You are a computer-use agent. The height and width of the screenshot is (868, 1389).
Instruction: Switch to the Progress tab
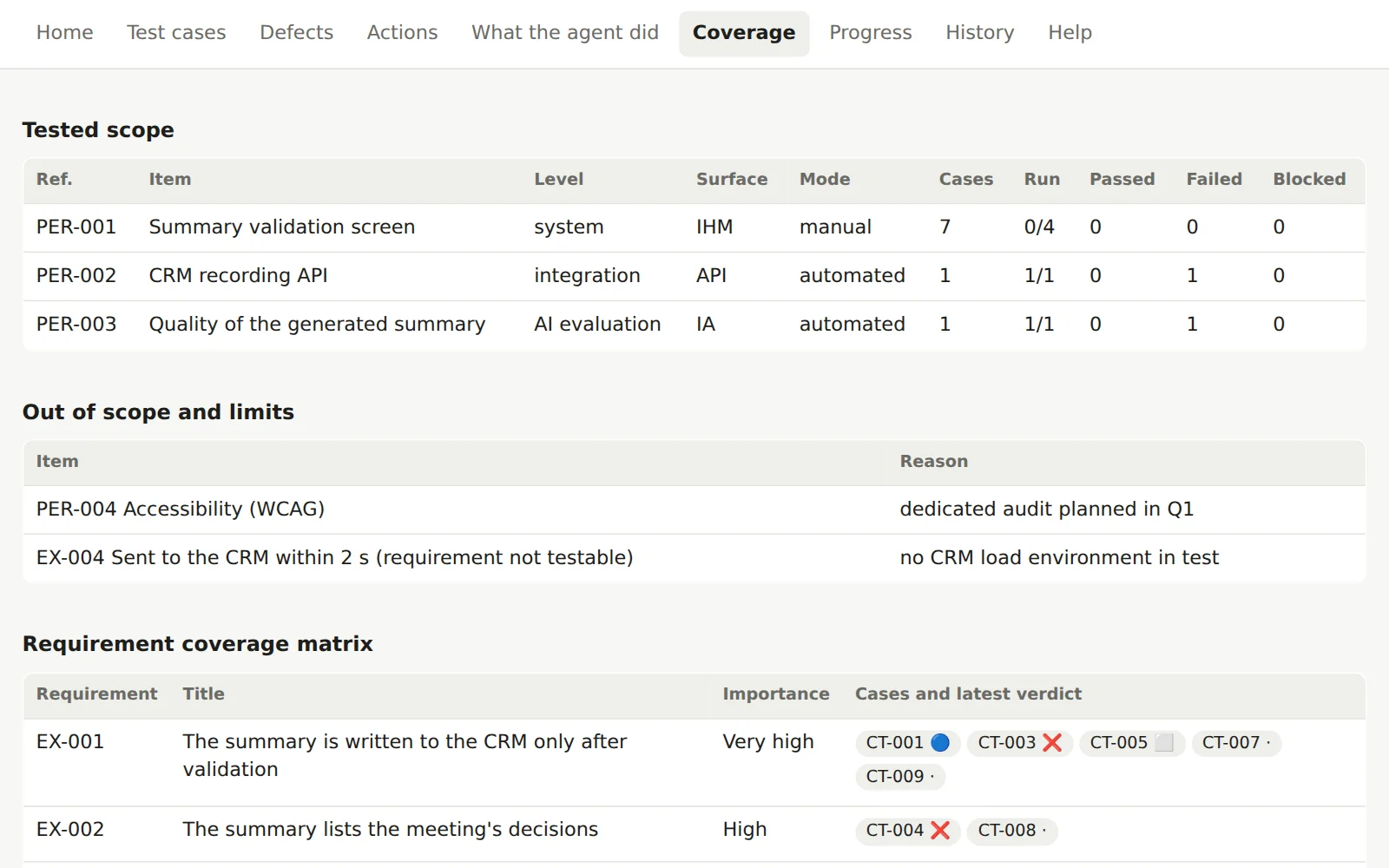[x=871, y=33]
